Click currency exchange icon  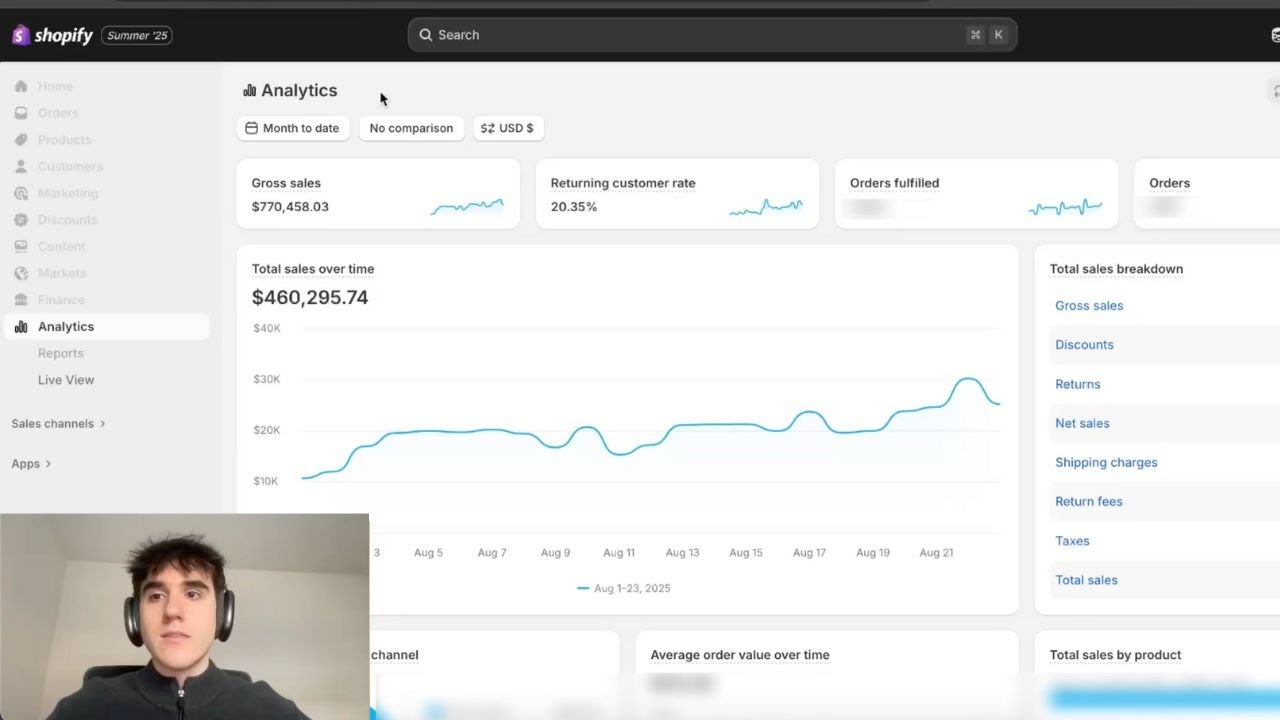pos(487,128)
